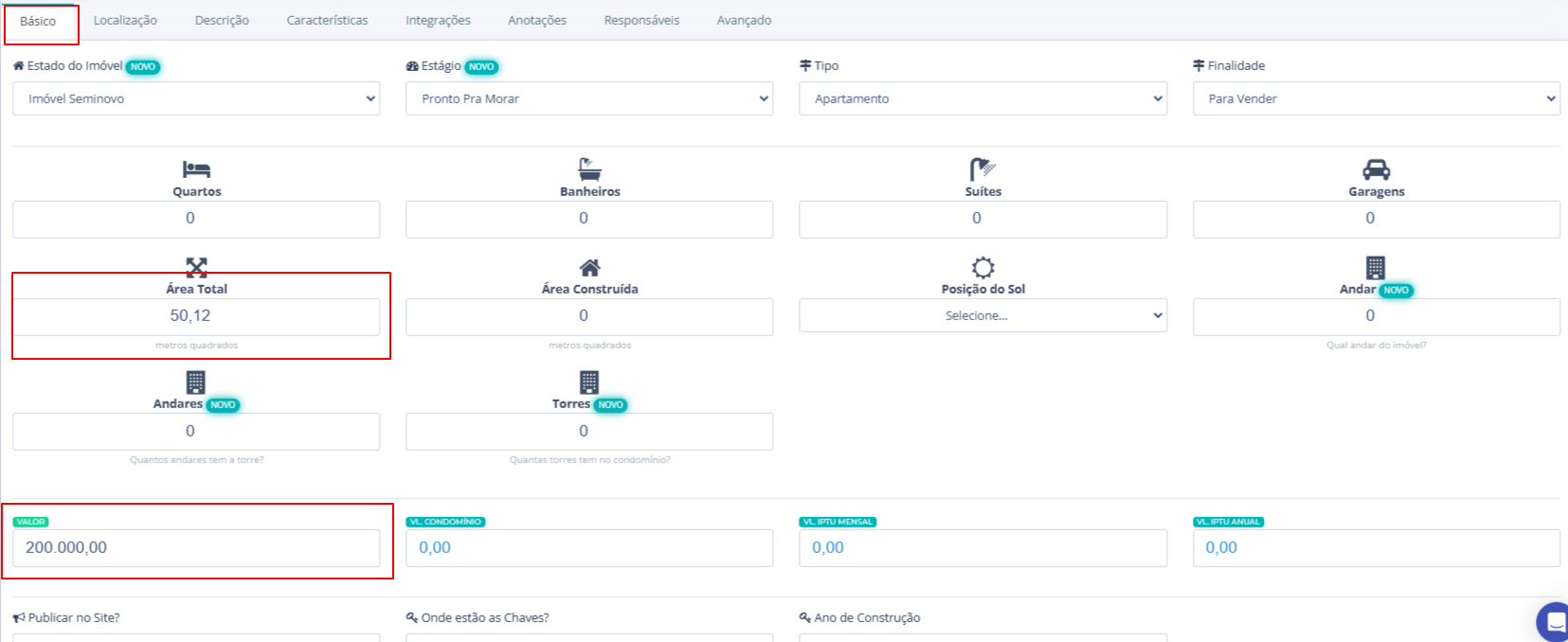
Task: Open the Estado do Imóvel dropdown
Action: click(x=196, y=98)
